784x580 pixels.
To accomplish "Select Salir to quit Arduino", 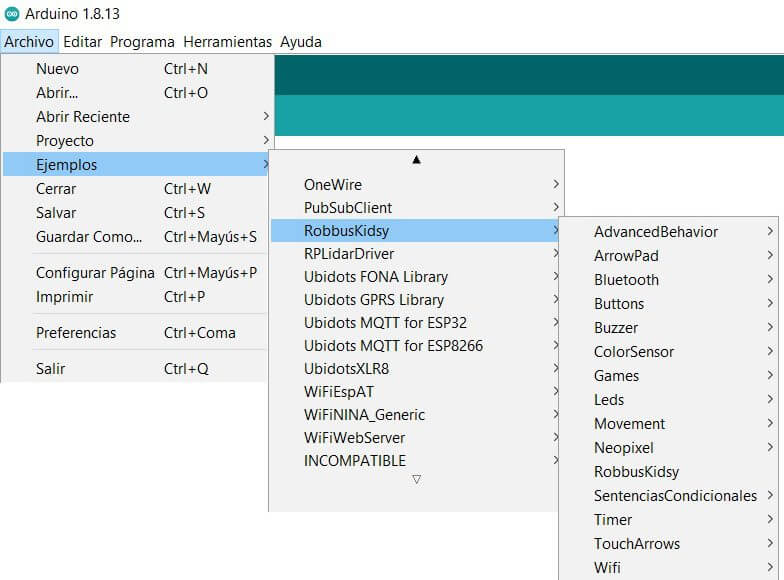I will pos(50,369).
